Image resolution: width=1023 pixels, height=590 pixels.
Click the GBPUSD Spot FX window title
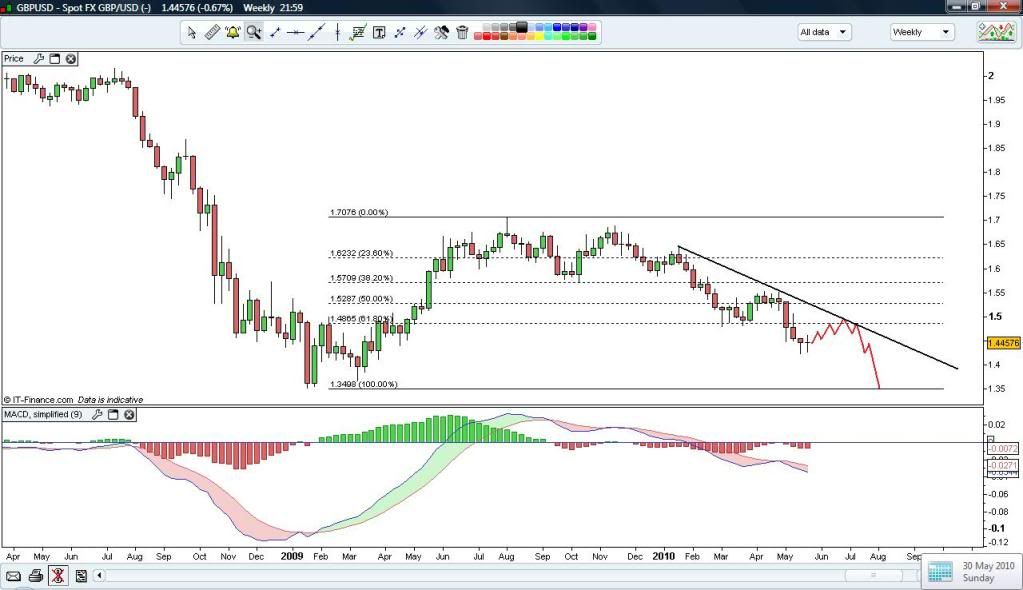tap(84, 7)
